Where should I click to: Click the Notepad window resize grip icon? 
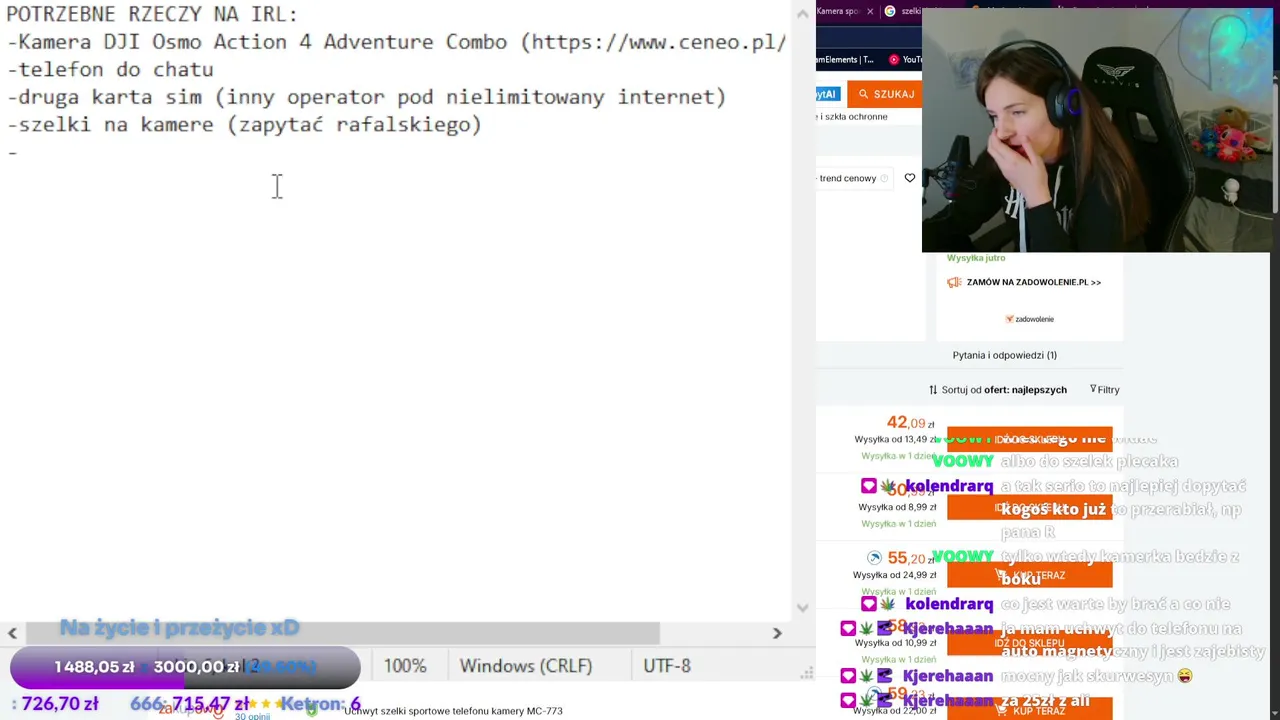pyautogui.click(x=806, y=674)
